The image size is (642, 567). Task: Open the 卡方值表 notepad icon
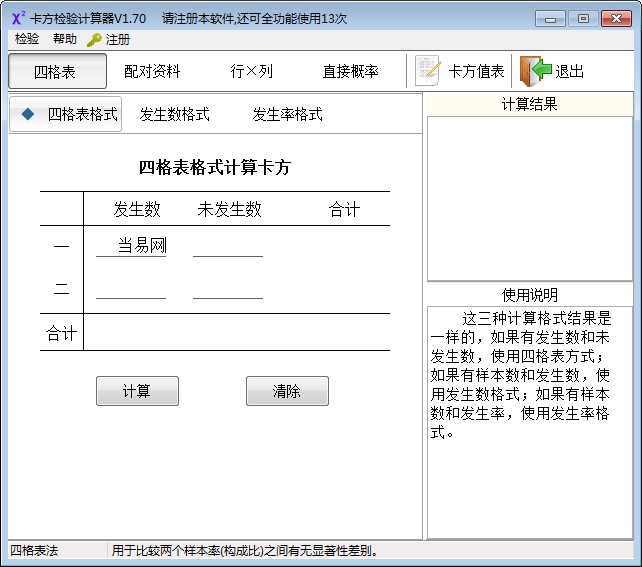[x=428, y=71]
